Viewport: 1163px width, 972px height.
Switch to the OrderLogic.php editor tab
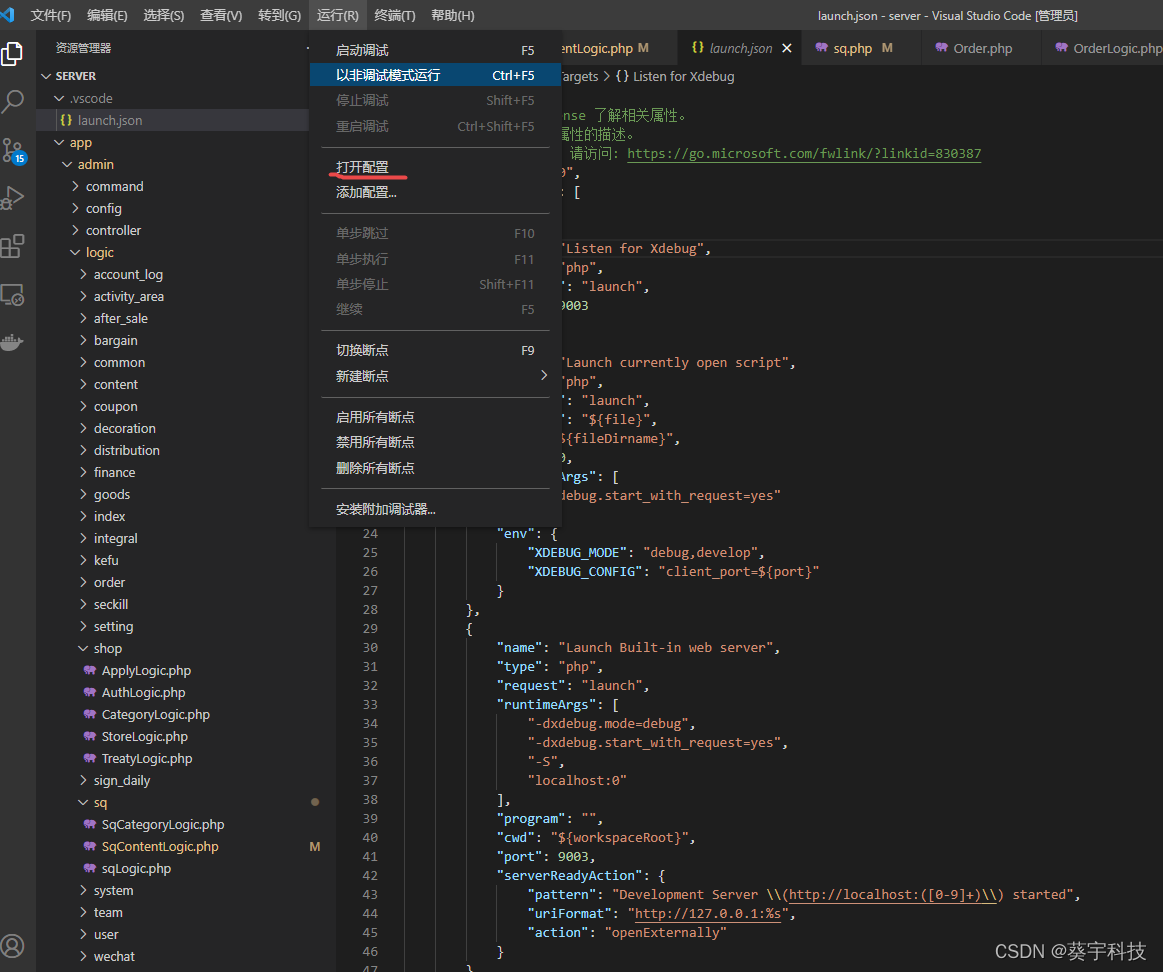pyautogui.click(x=1102, y=48)
